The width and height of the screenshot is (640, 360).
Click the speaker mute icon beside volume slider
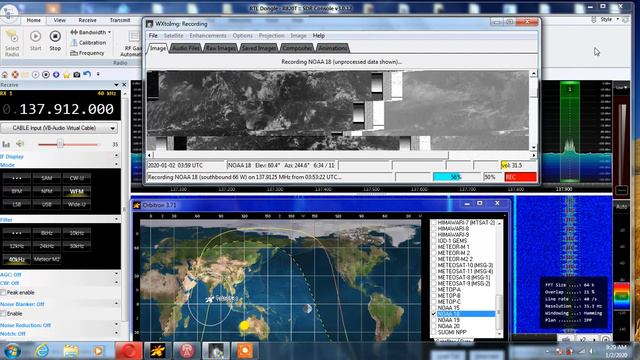20,144
